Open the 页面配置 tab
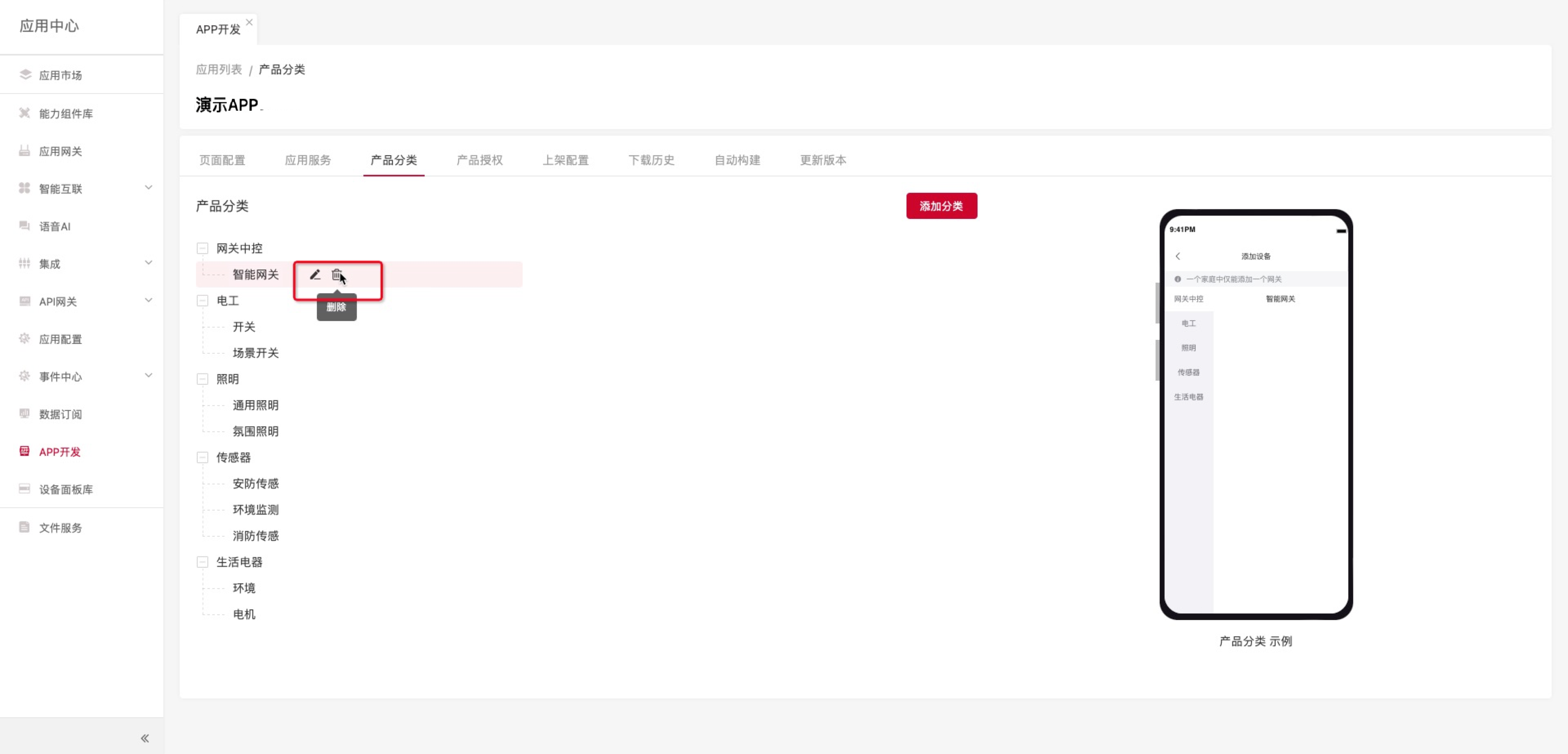This screenshot has height=754, width=1568. (x=222, y=160)
